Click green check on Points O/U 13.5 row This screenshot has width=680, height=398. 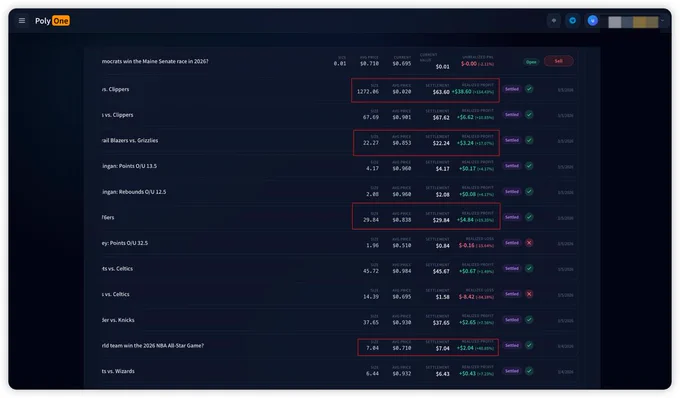pyautogui.click(x=529, y=166)
